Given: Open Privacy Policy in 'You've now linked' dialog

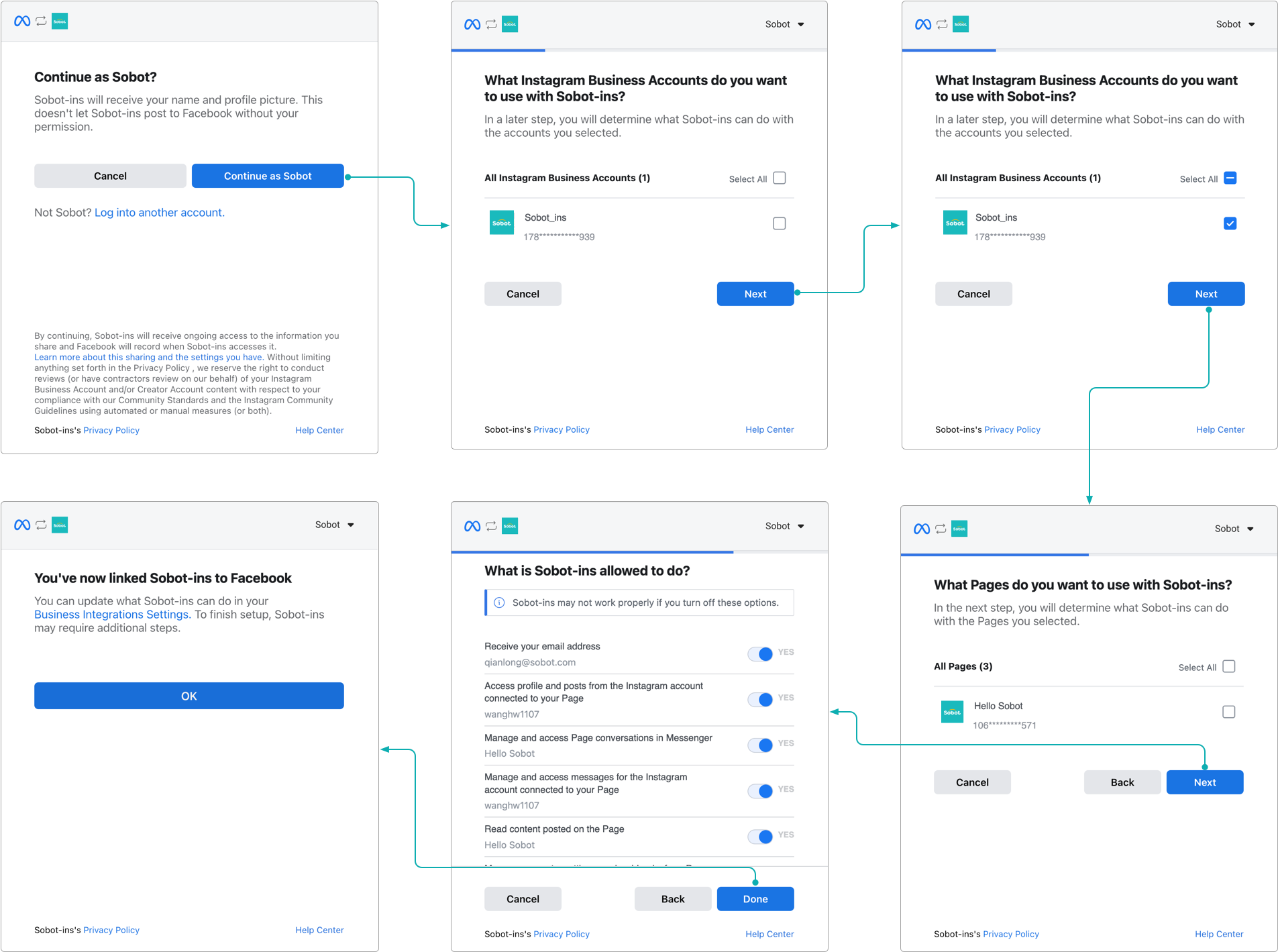Looking at the screenshot, I should (111, 930).
